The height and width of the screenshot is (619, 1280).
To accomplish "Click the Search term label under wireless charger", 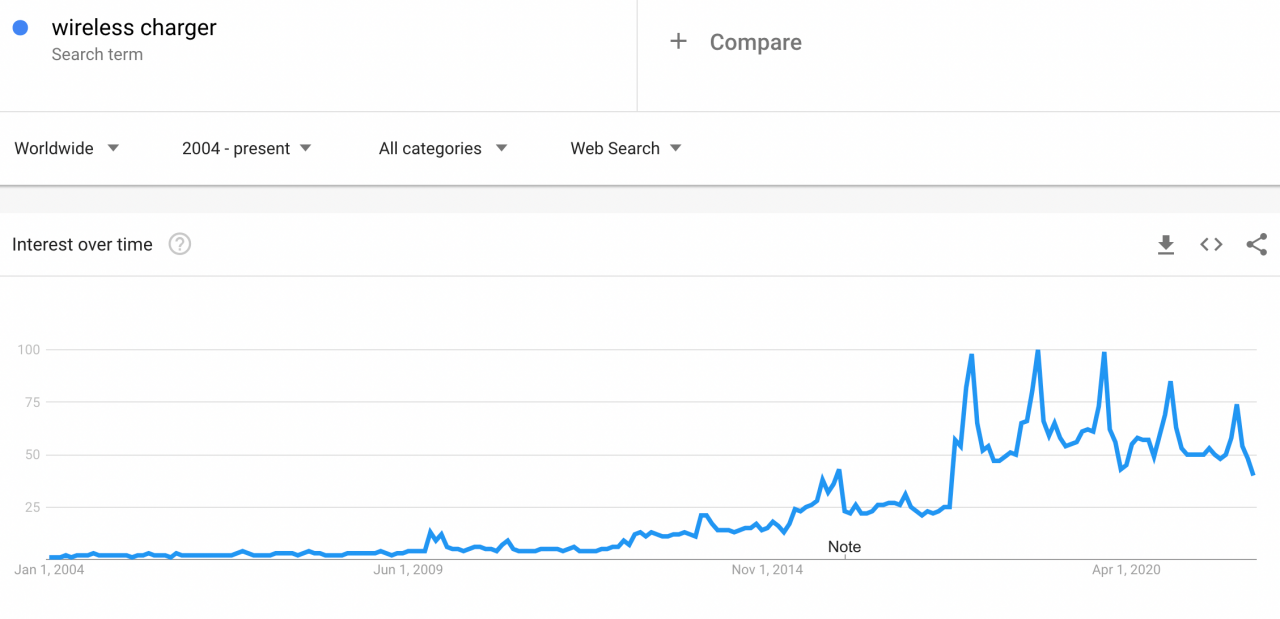I will click(x=97, y=55).
